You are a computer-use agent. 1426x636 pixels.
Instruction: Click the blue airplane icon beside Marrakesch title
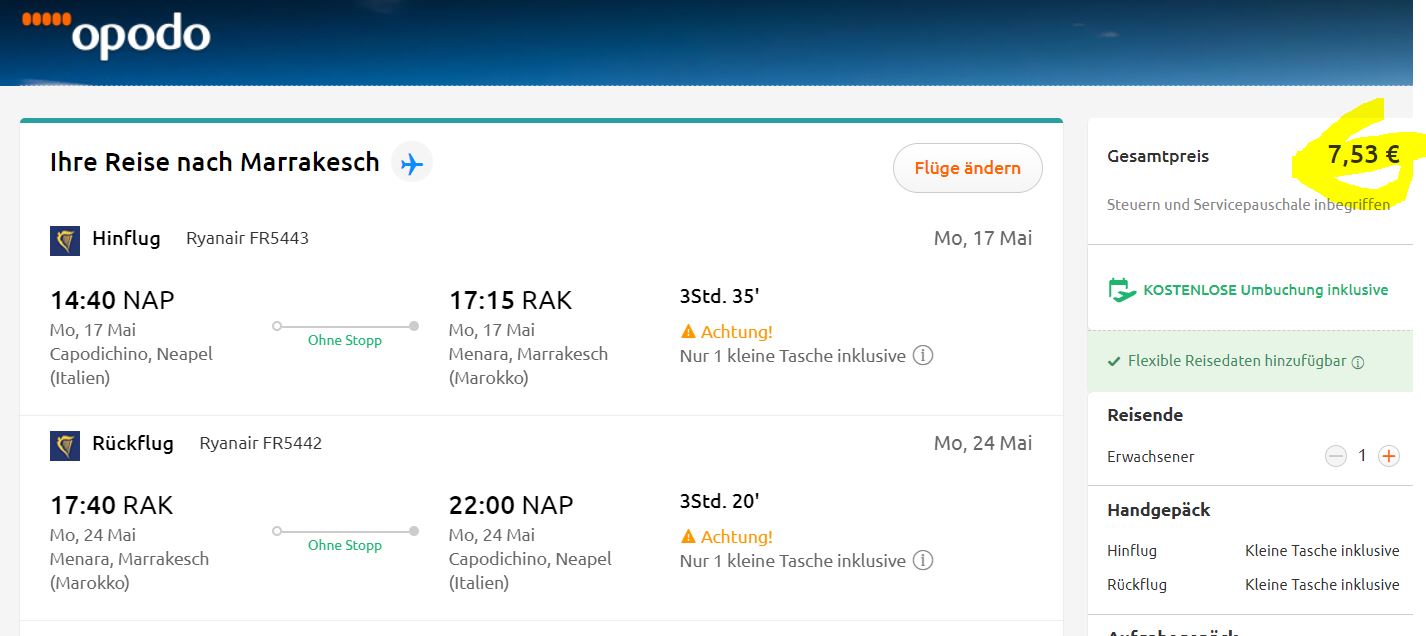click(411, 163)
